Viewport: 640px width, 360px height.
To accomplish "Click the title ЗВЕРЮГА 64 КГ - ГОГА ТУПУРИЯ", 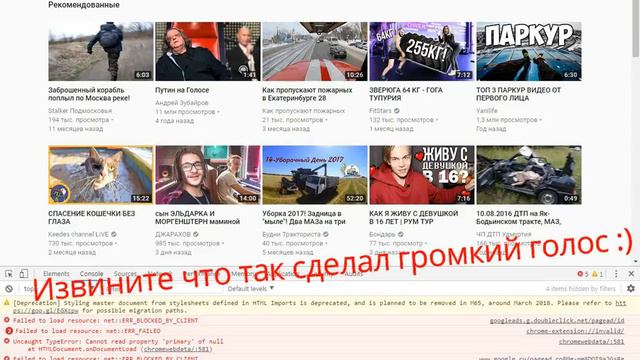I will pyautogui.click(x=406, y=94).
